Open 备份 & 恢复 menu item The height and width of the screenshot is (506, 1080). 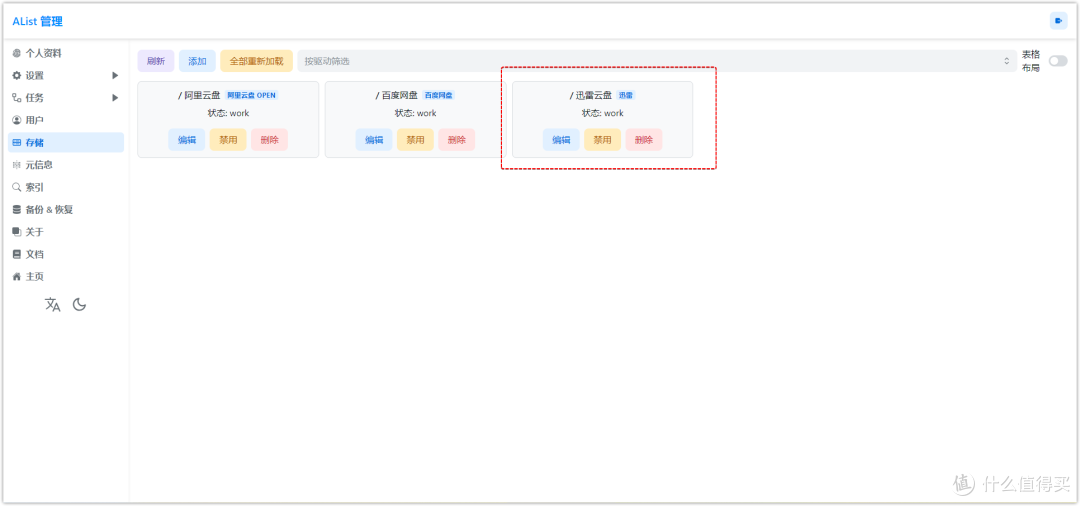pos(66,209)
